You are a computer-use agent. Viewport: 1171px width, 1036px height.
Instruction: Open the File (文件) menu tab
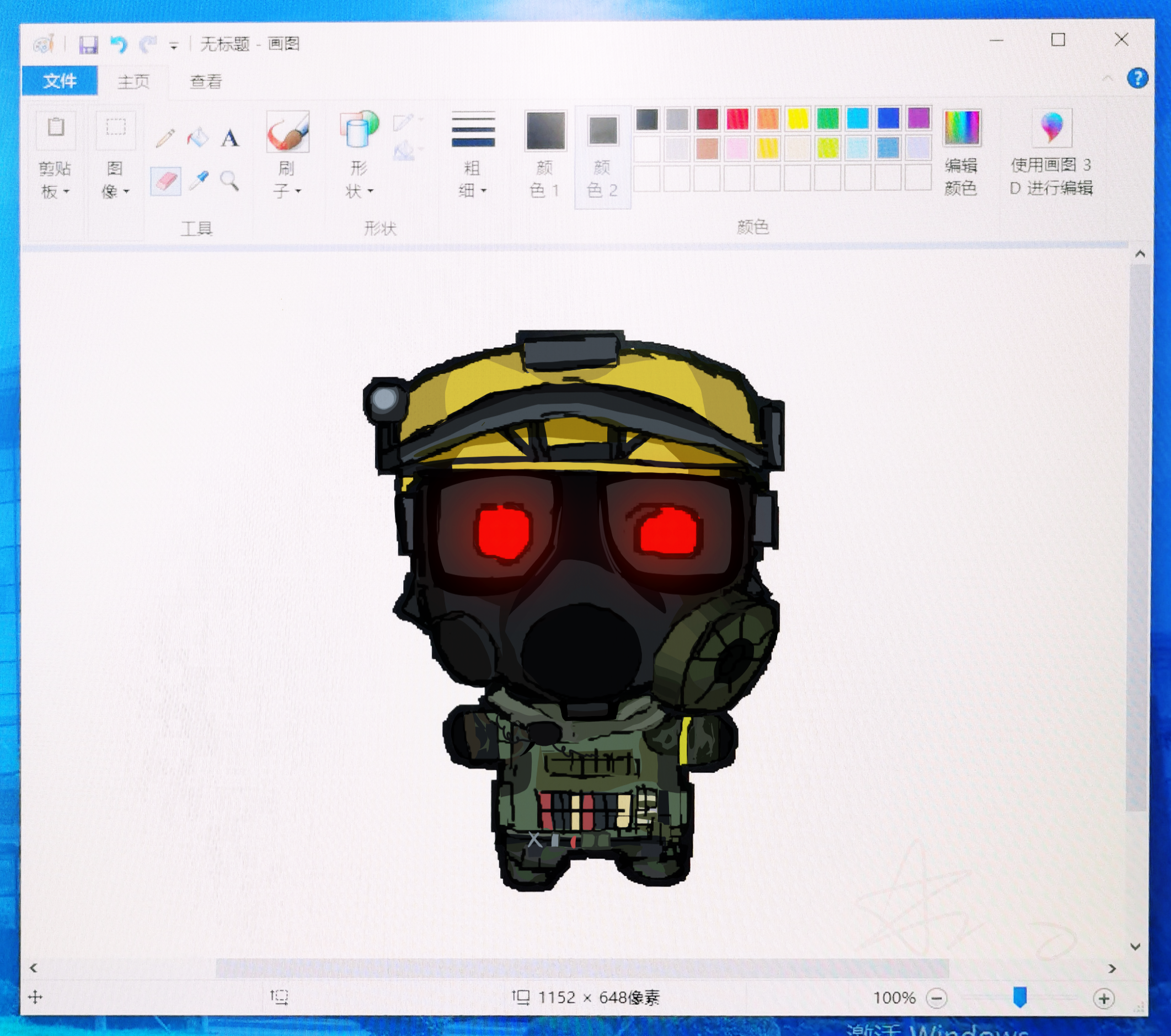pyautogui.click(x=60, y=81)
